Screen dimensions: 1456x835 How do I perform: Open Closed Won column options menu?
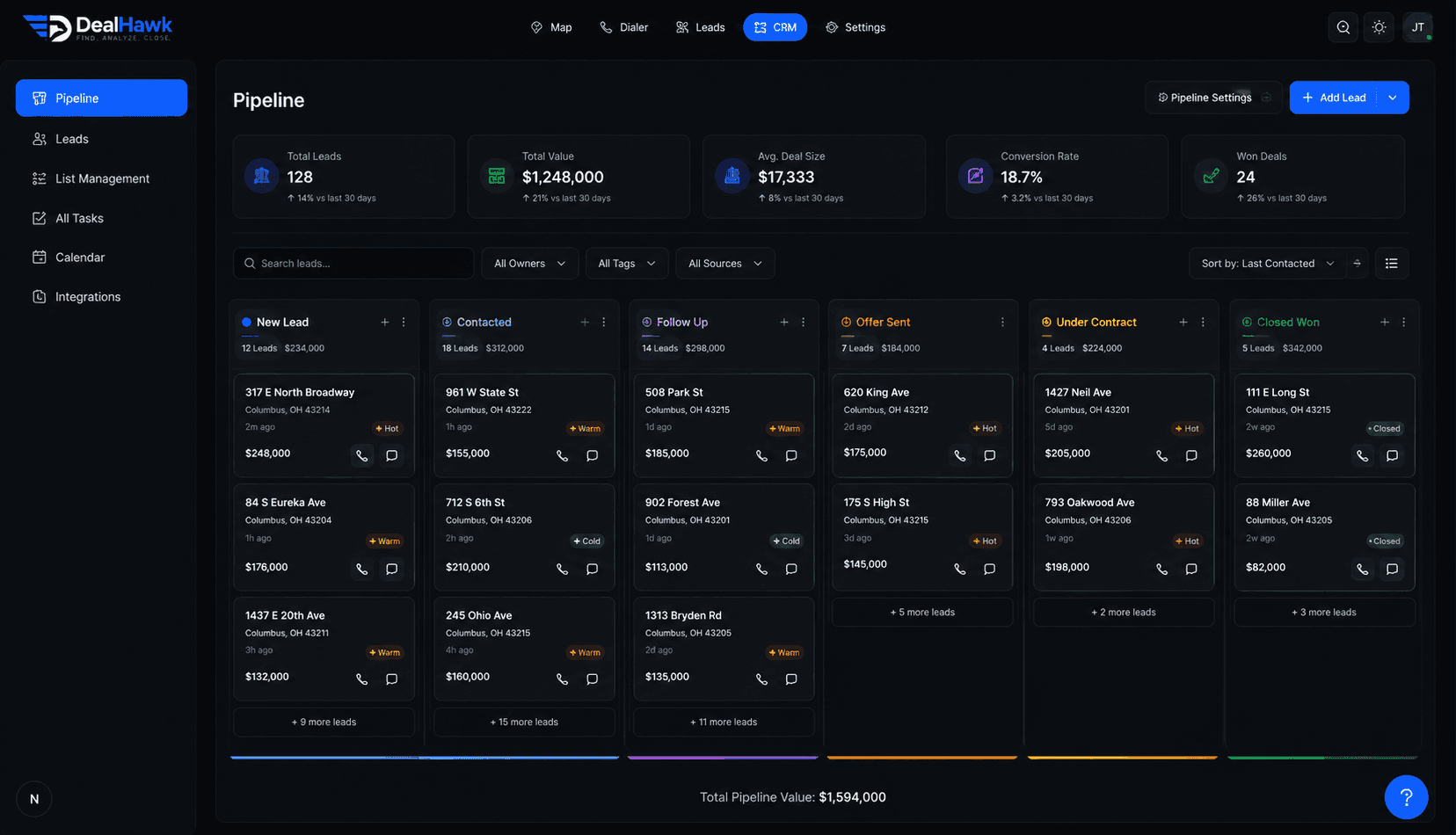pyautogui.click(x=1404, y=323)
